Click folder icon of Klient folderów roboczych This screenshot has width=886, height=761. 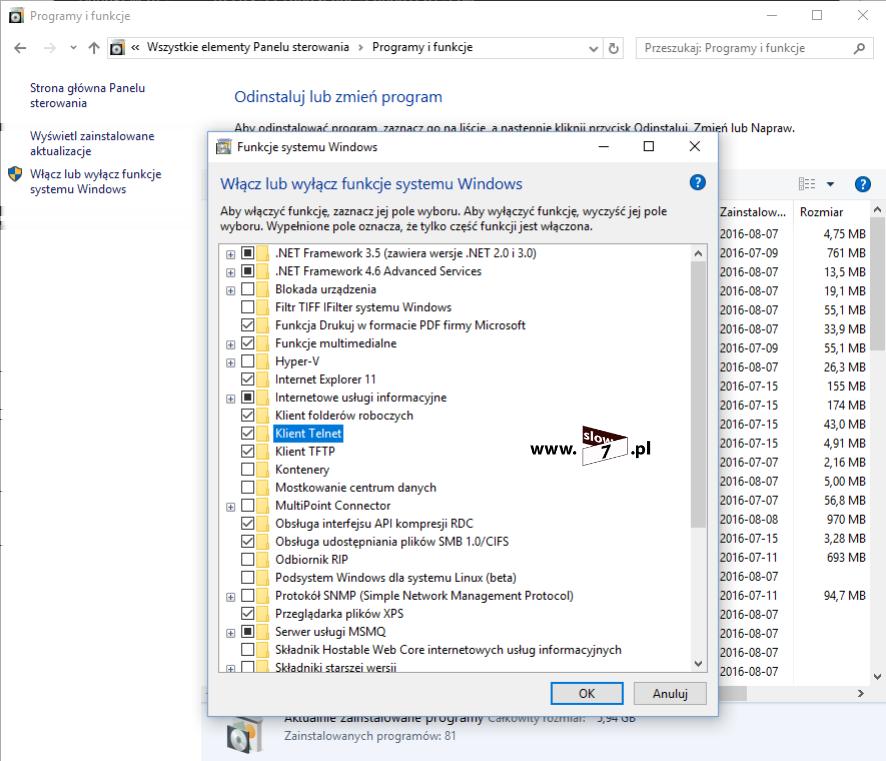coord(263,415)
